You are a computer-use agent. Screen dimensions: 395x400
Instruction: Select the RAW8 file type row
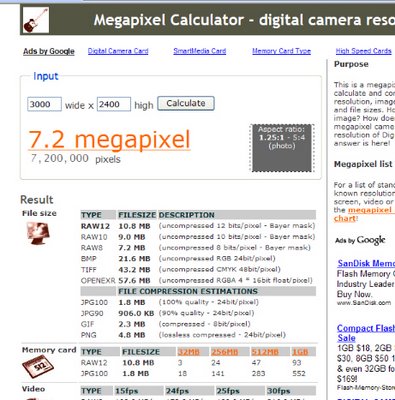pyautogui.click(x=198, y=248)
